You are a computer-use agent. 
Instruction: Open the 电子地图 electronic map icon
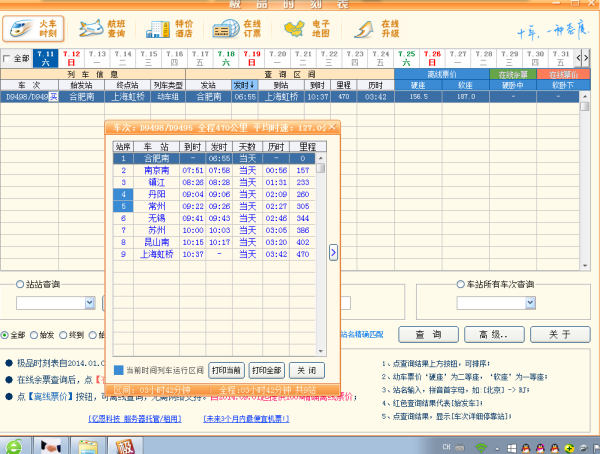(x=307, y=29)
